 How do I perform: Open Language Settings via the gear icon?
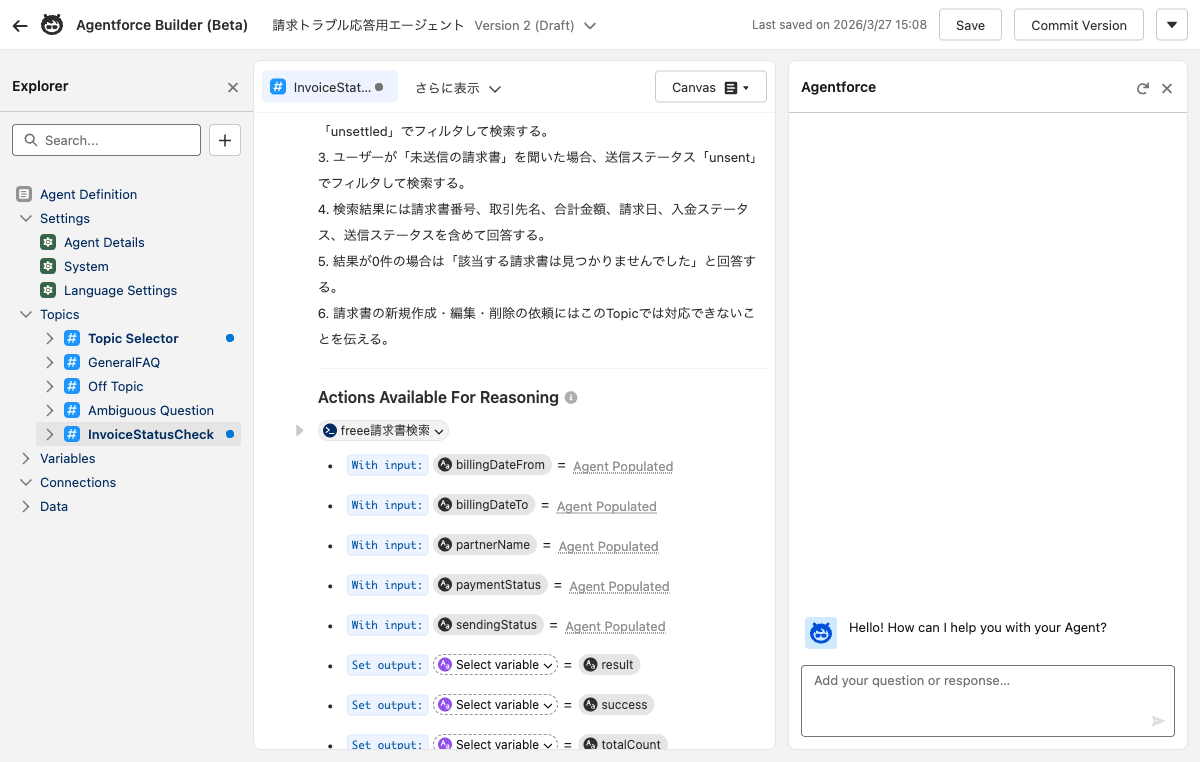coord(48,290)
